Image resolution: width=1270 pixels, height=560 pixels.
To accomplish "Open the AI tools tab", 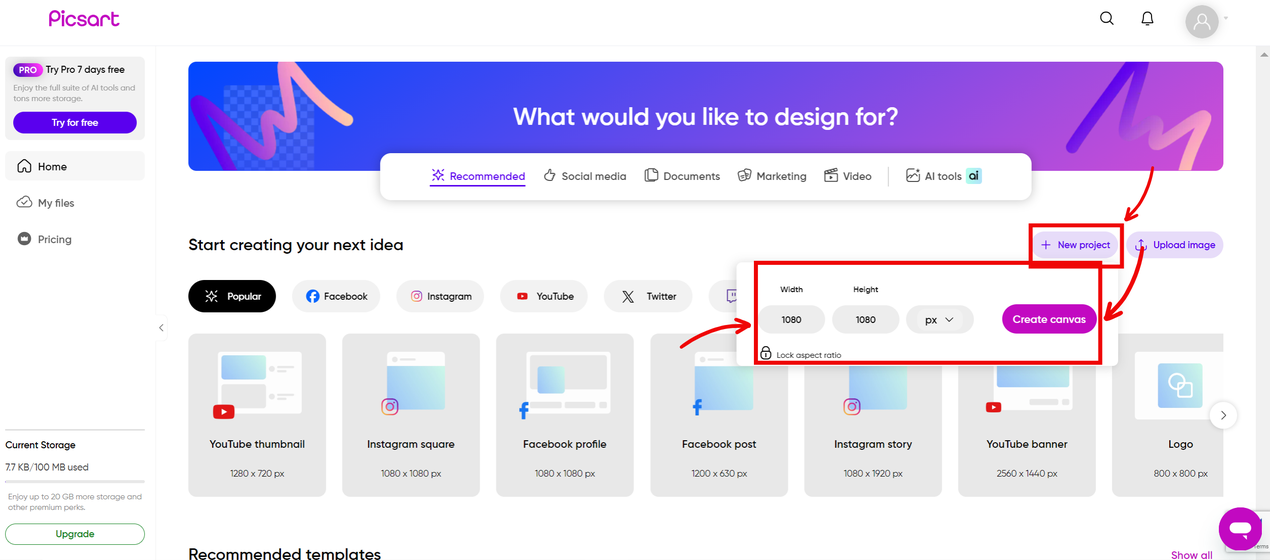I will click(943, 176).
